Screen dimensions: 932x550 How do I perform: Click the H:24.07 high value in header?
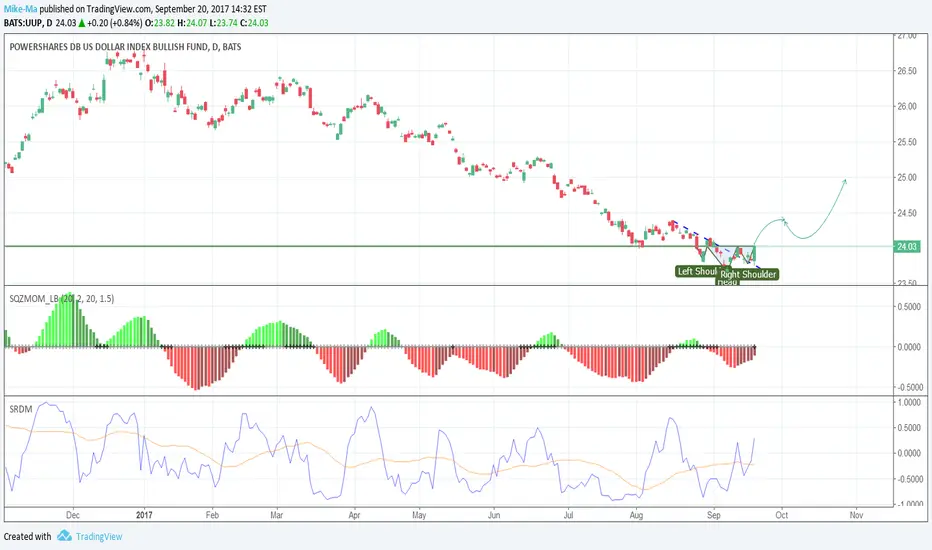coord(192,23)
